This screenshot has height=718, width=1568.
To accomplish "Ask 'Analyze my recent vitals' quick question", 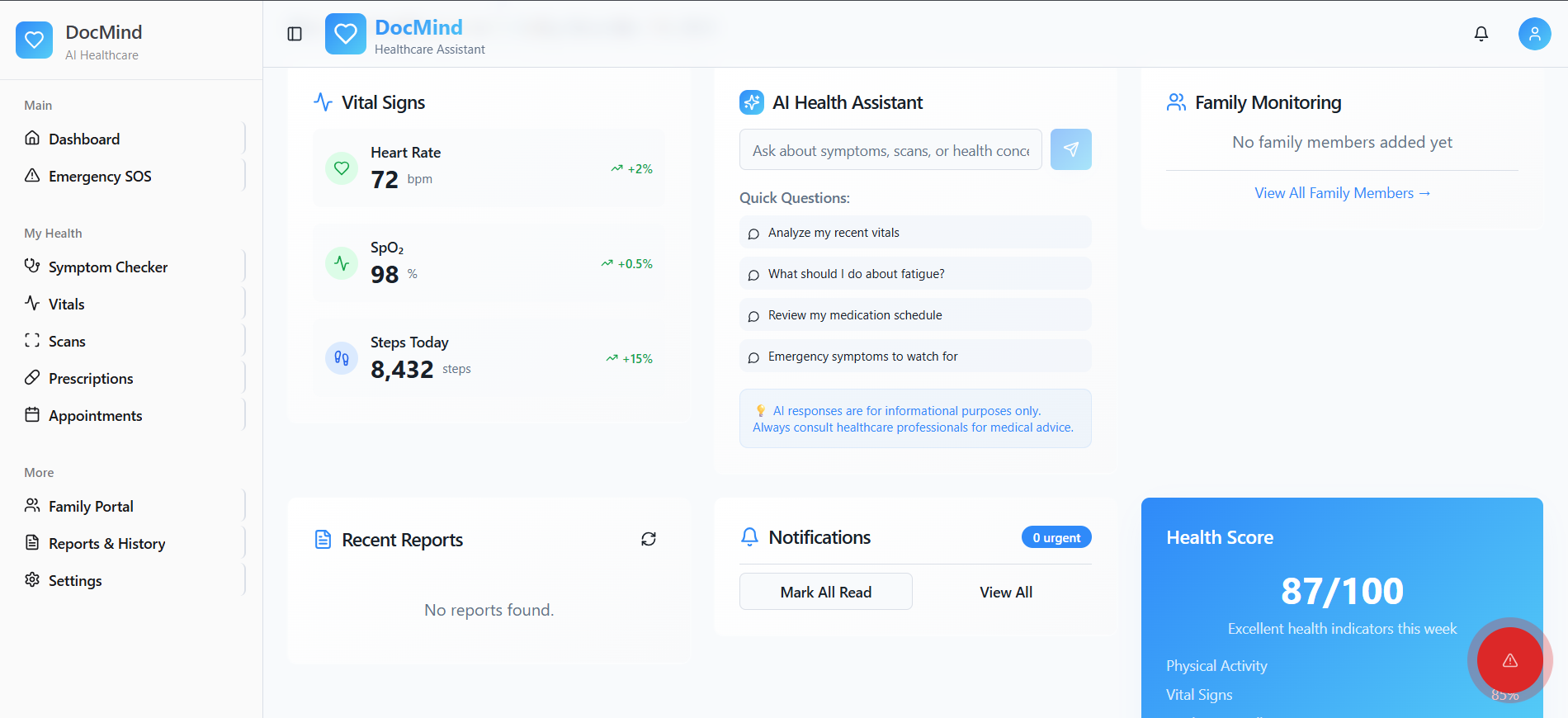I will click(914, 232).
